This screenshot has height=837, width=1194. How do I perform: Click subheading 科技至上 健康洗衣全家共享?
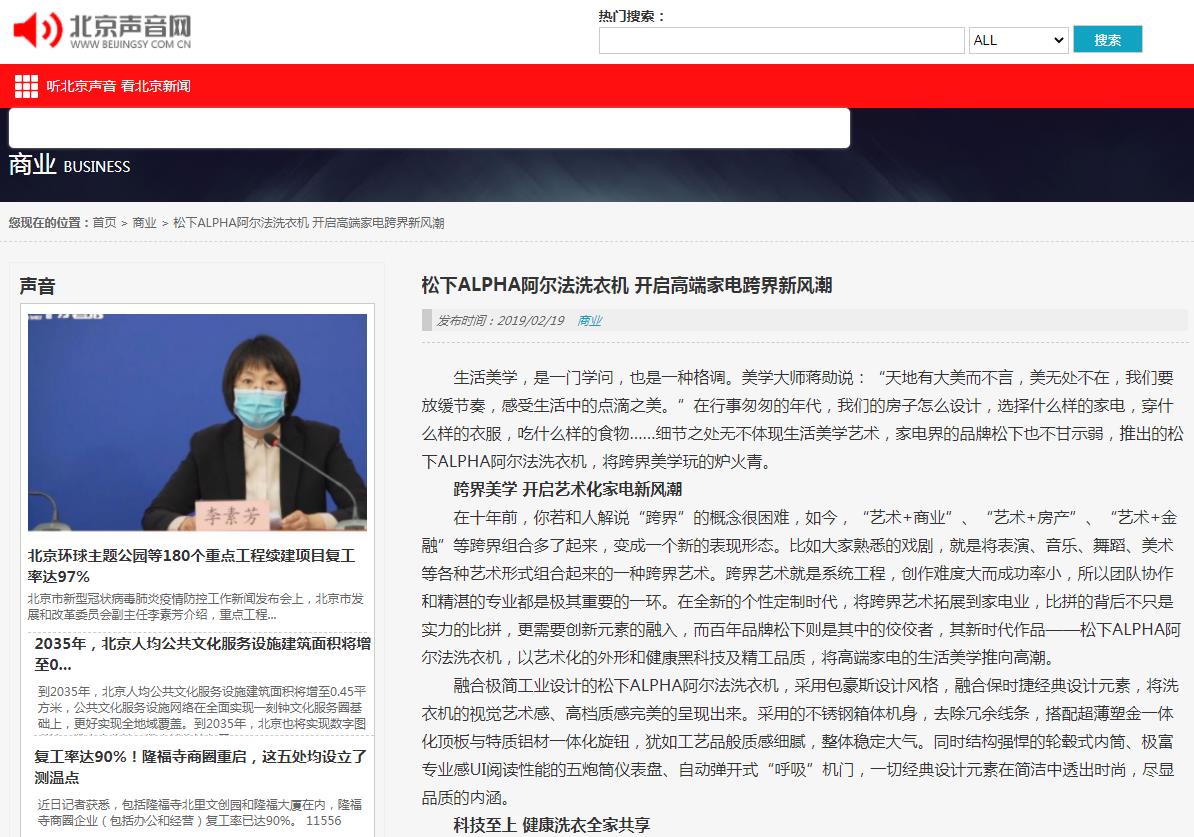click(x=551, y=825)
